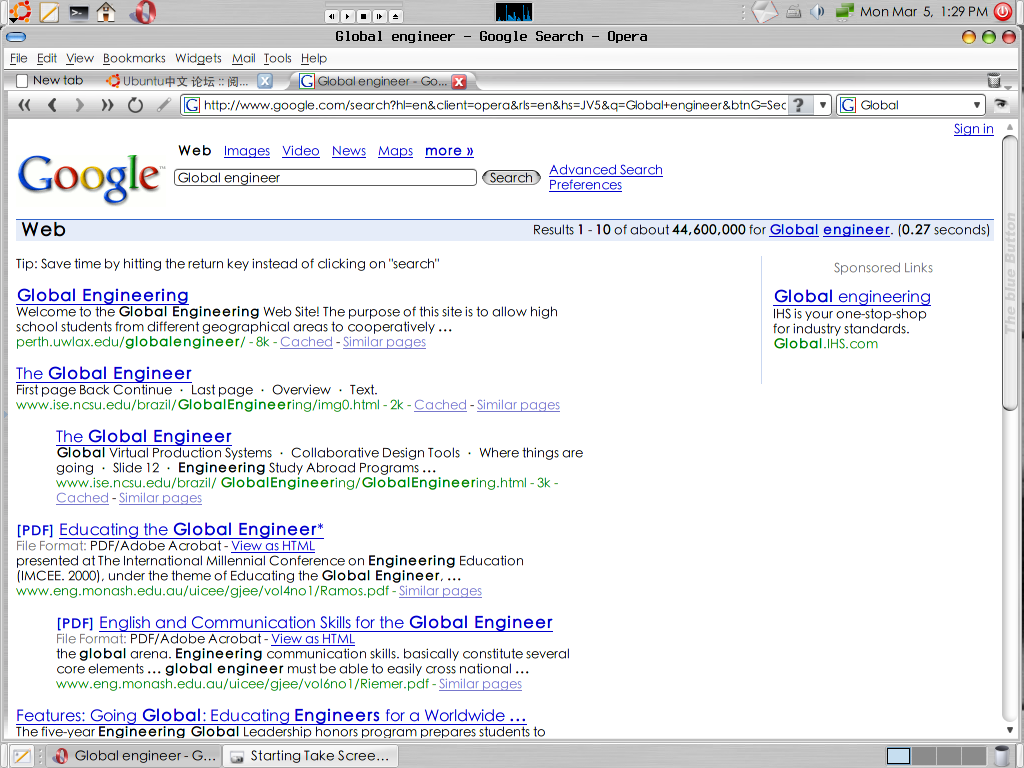Image resolution: width=1024 pixels, height=768 pixels.
Task: Open the News search link
Action: click(x=349, y=151)
